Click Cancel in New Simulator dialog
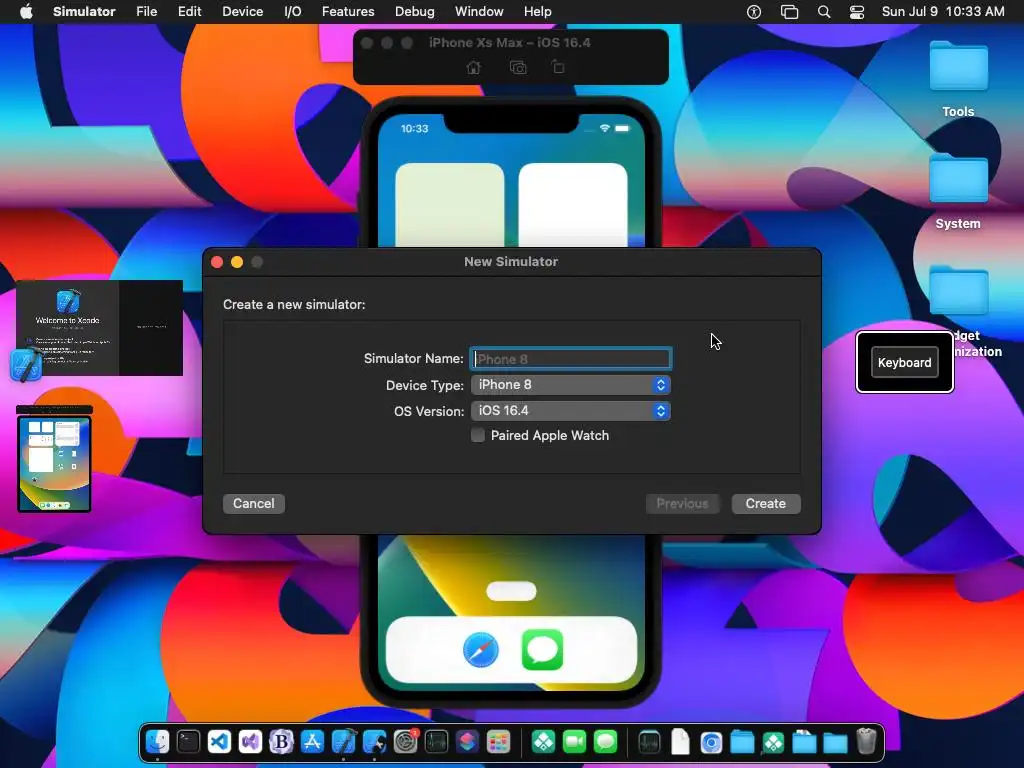 click(x=253, y=504)
